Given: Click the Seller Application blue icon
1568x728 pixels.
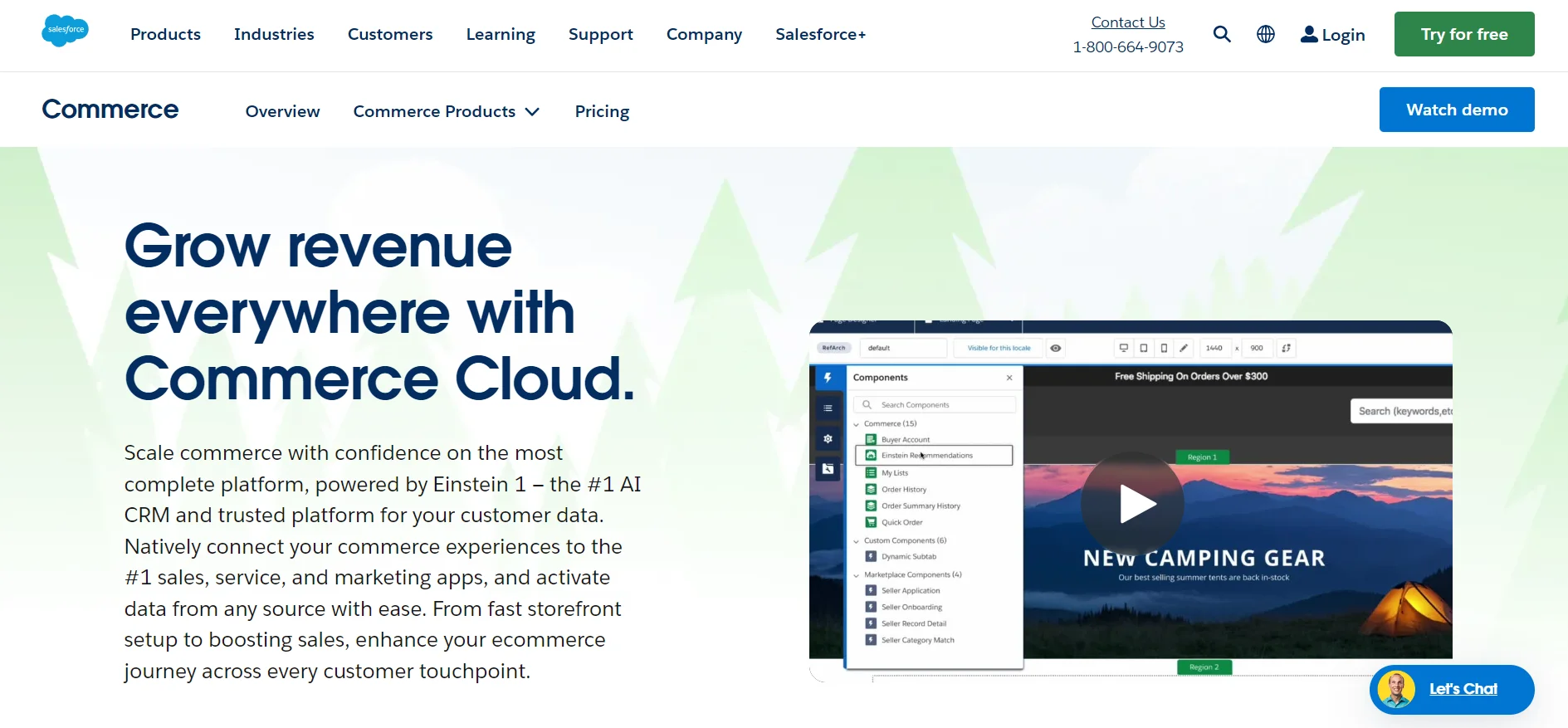Looking at the screenshot, I should [871, 591].
